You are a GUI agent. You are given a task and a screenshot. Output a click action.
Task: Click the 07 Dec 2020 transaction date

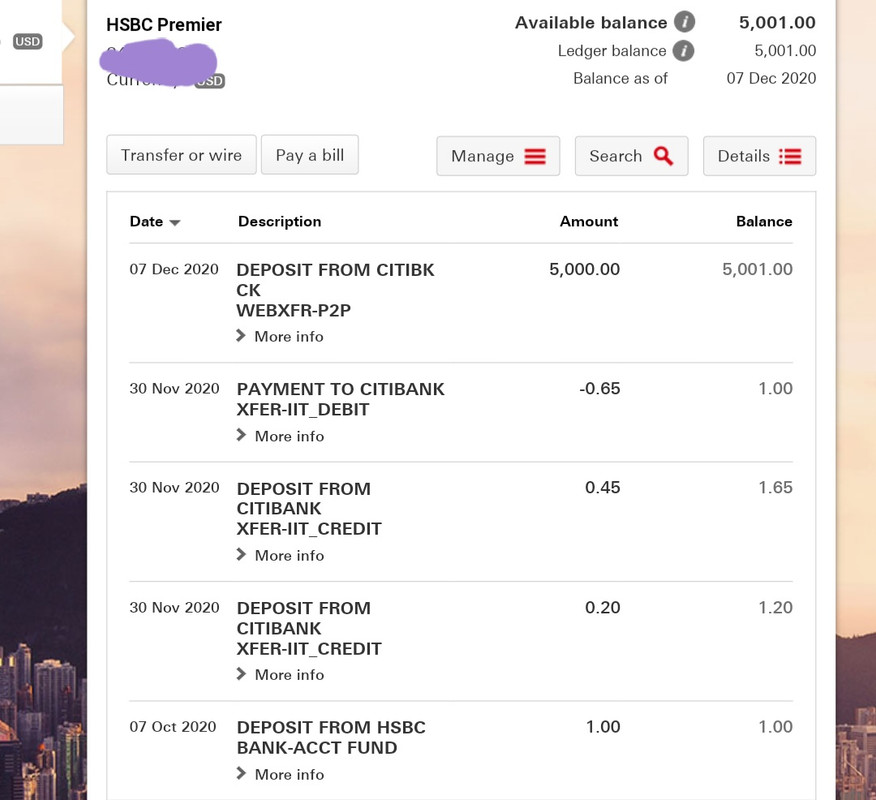coord(174,269)
